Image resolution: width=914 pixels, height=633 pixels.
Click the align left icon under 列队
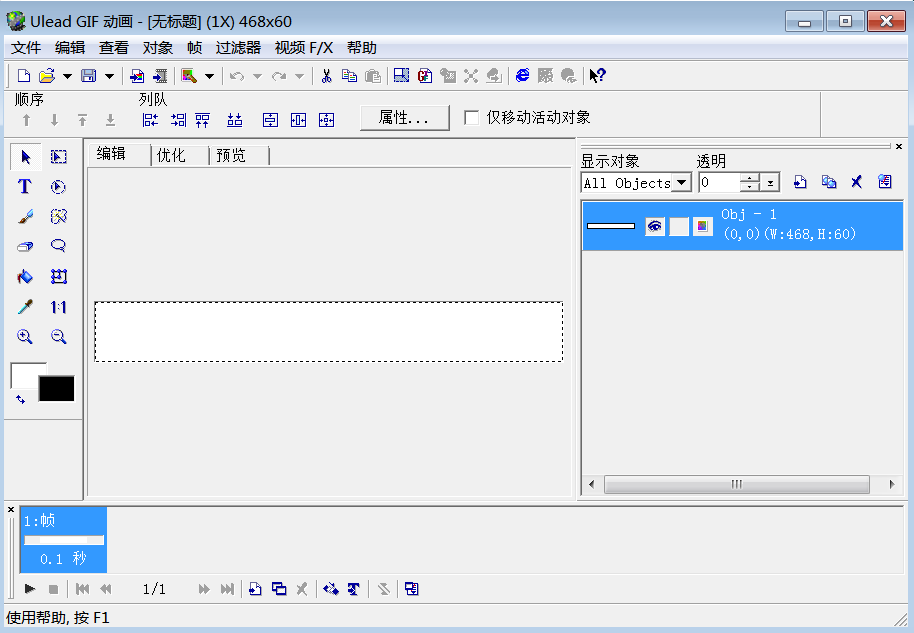pos(150,120)
